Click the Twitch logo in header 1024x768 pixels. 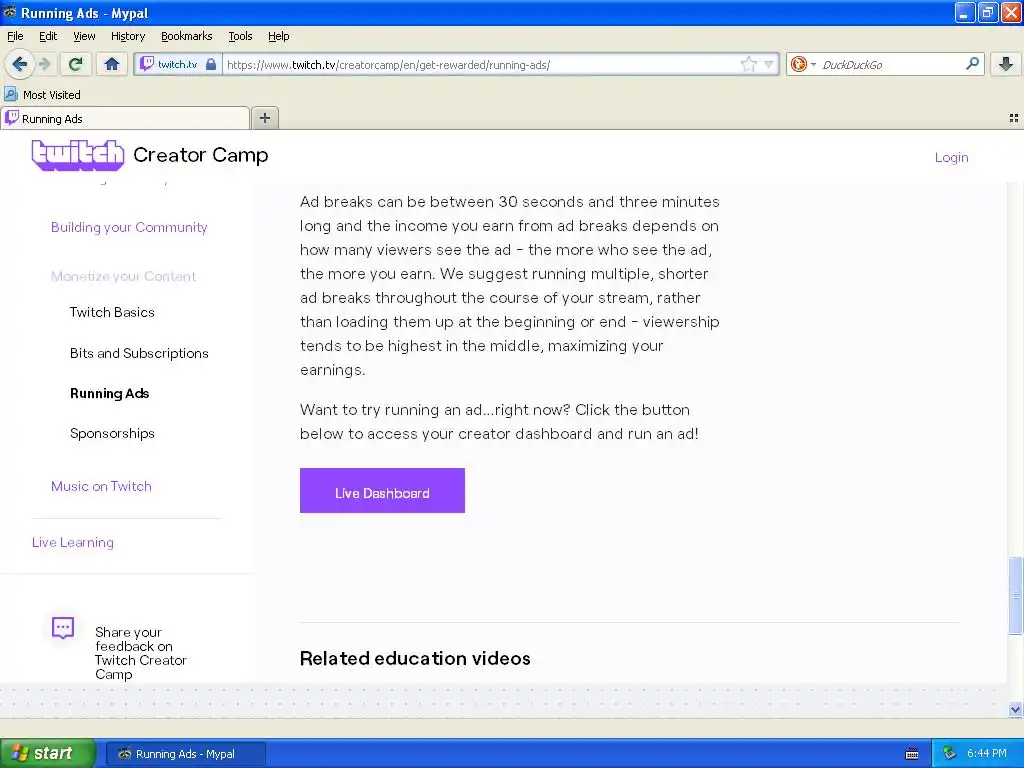pyautogui.click(x=78, y=155)
